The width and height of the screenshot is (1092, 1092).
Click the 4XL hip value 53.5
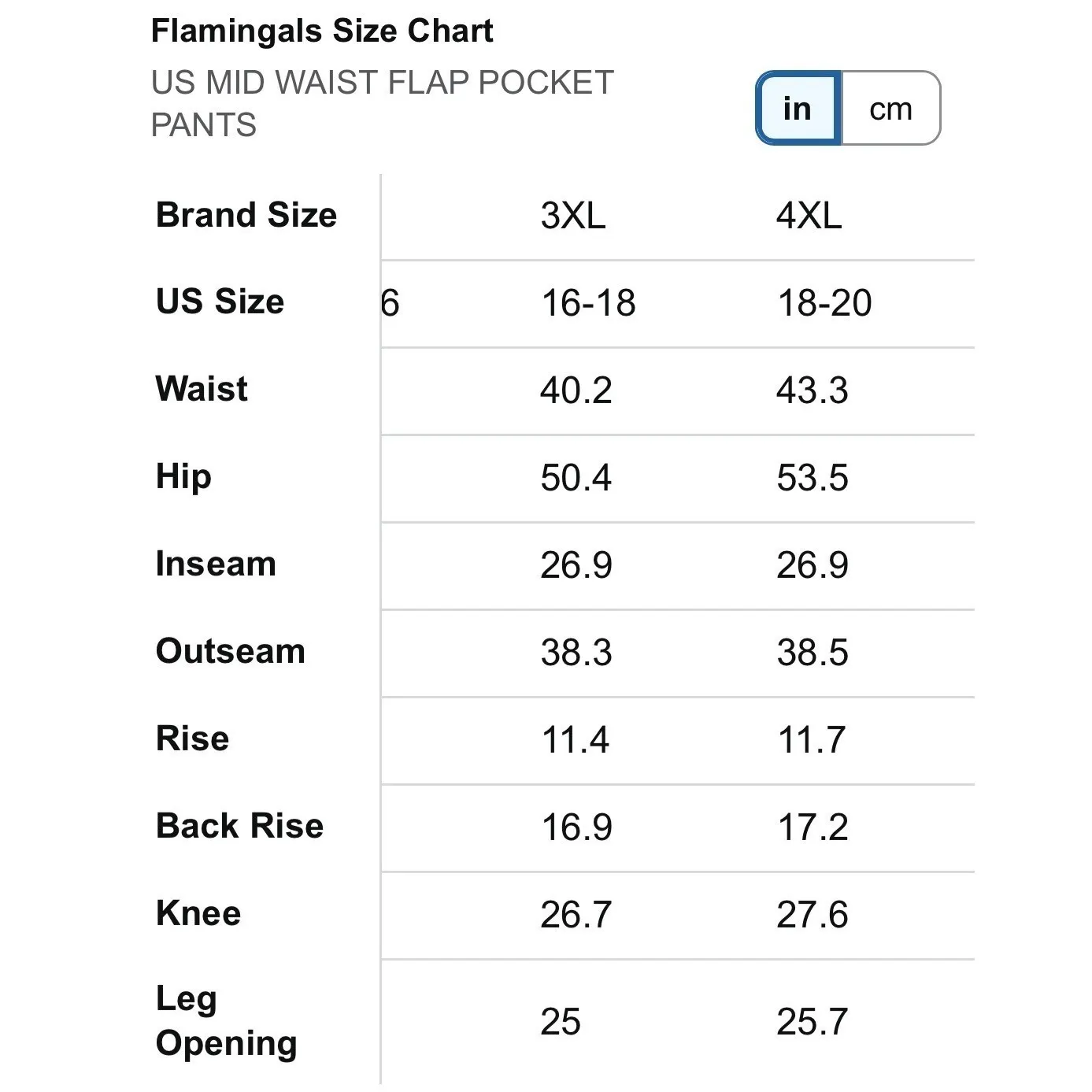point(813,478)
